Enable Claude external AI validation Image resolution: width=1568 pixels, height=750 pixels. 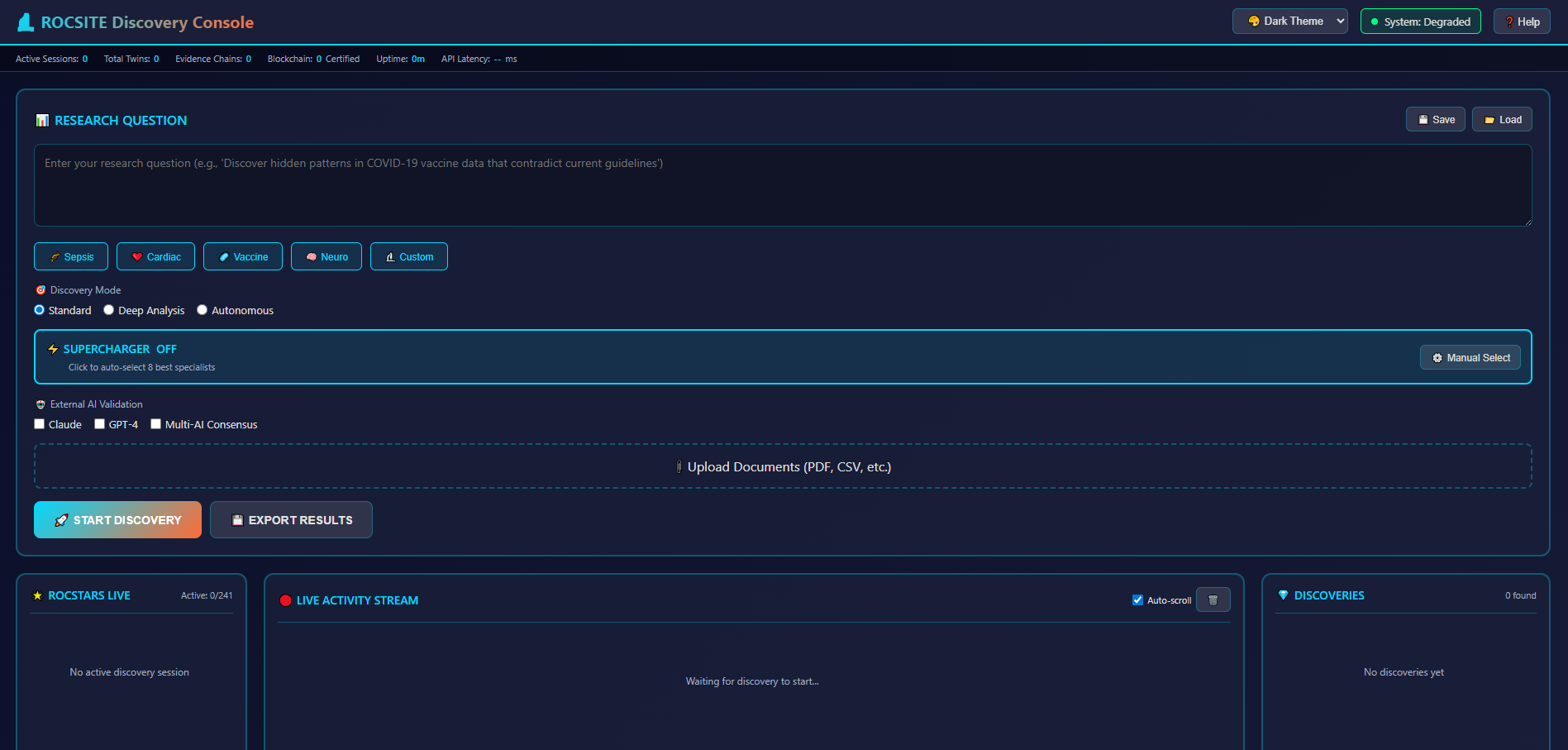(x=39, y=423)
